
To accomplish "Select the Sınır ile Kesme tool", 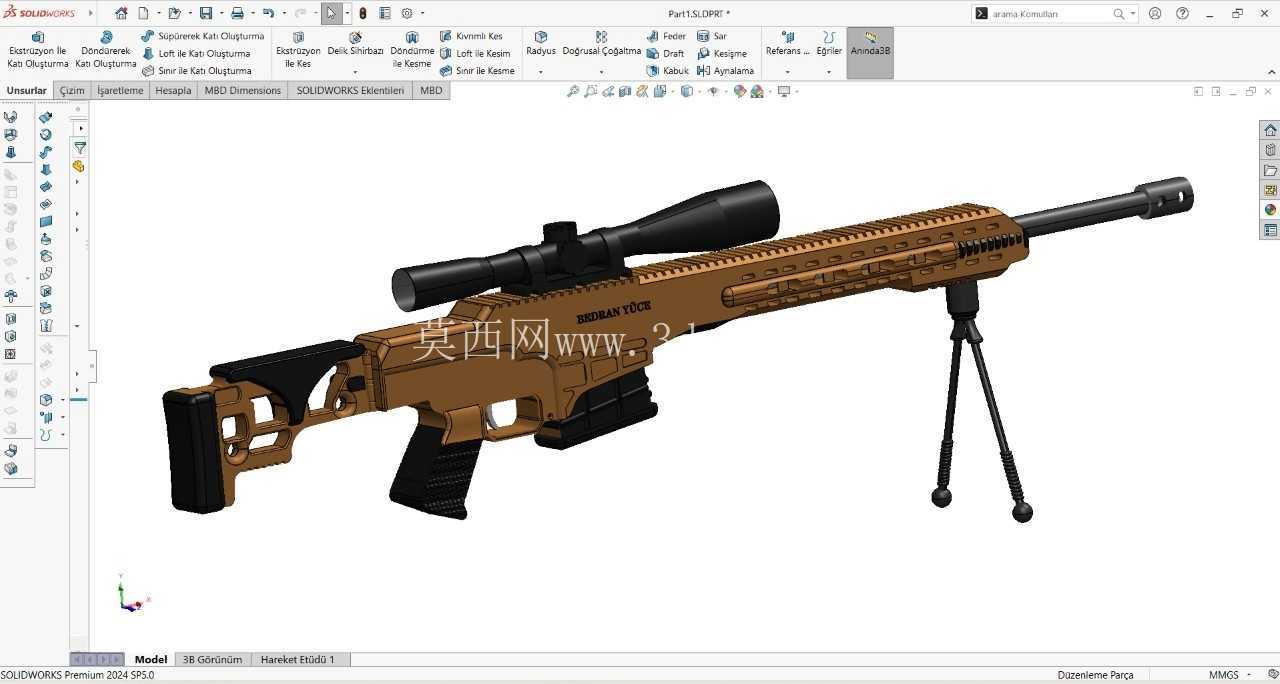I will (x=477, y=71).
